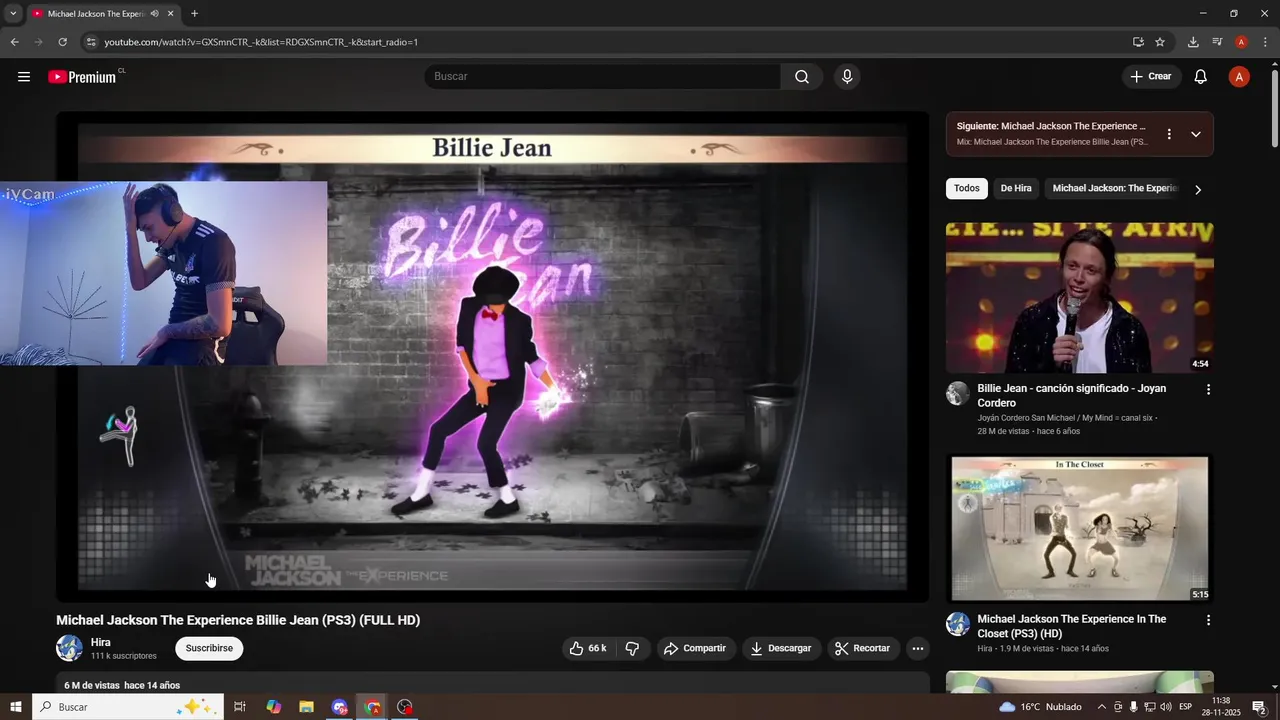
Task: Open the Billie Jean Joyan Cordero thumbnail
Action: 1080,298
